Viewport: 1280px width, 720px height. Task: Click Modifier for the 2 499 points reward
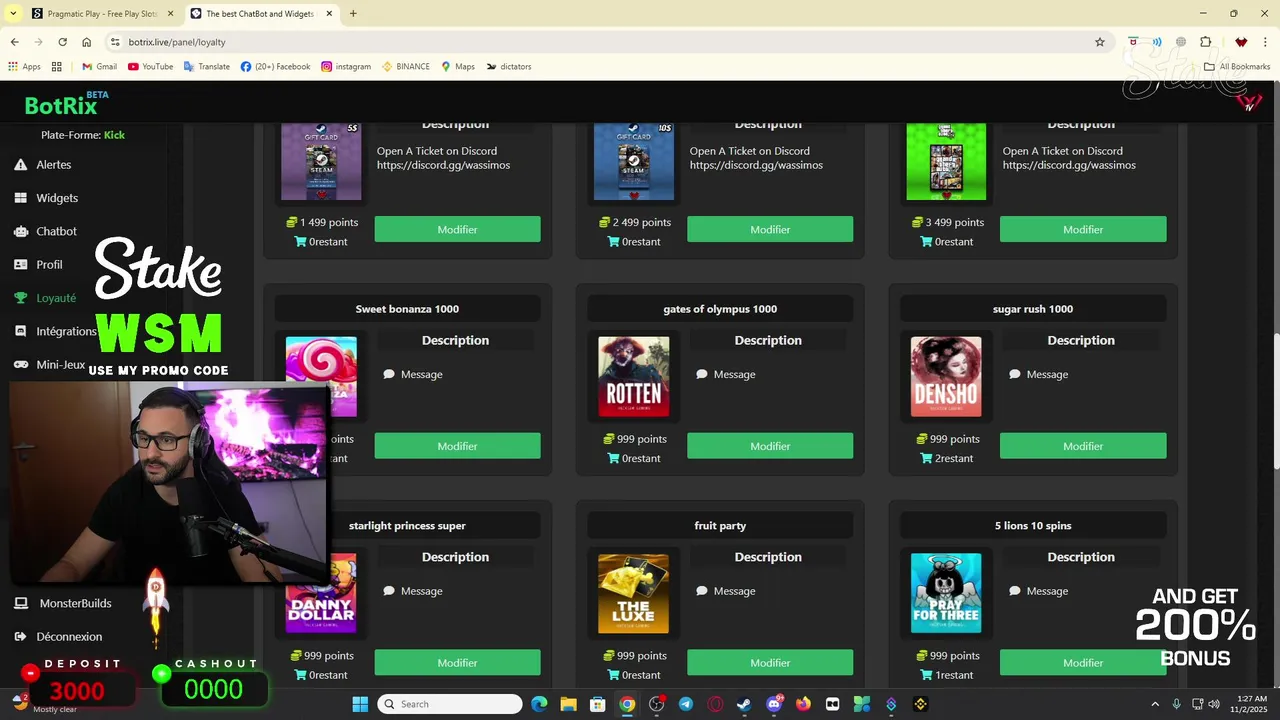coord(770,229)
